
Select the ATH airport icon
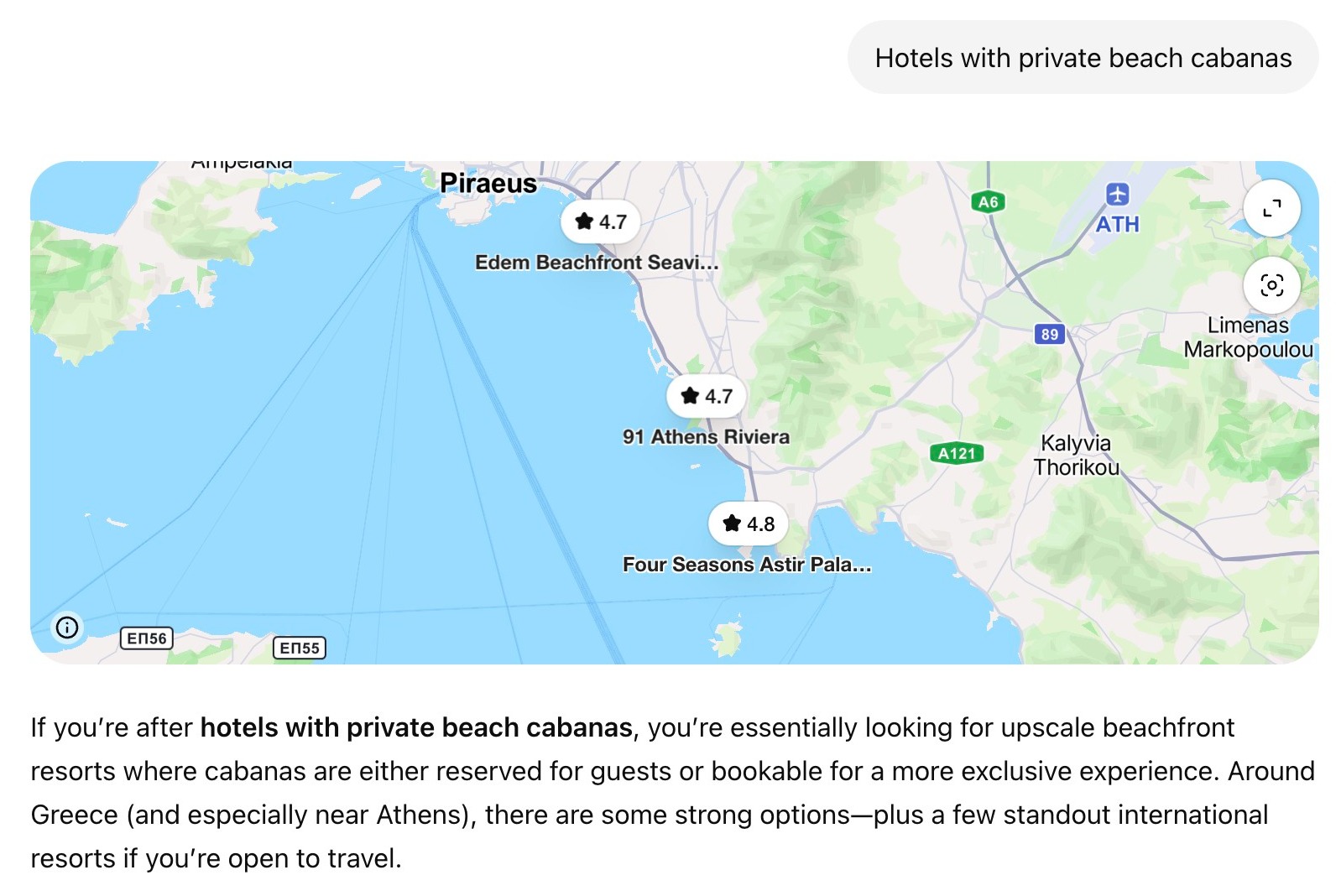(1117, 195)
